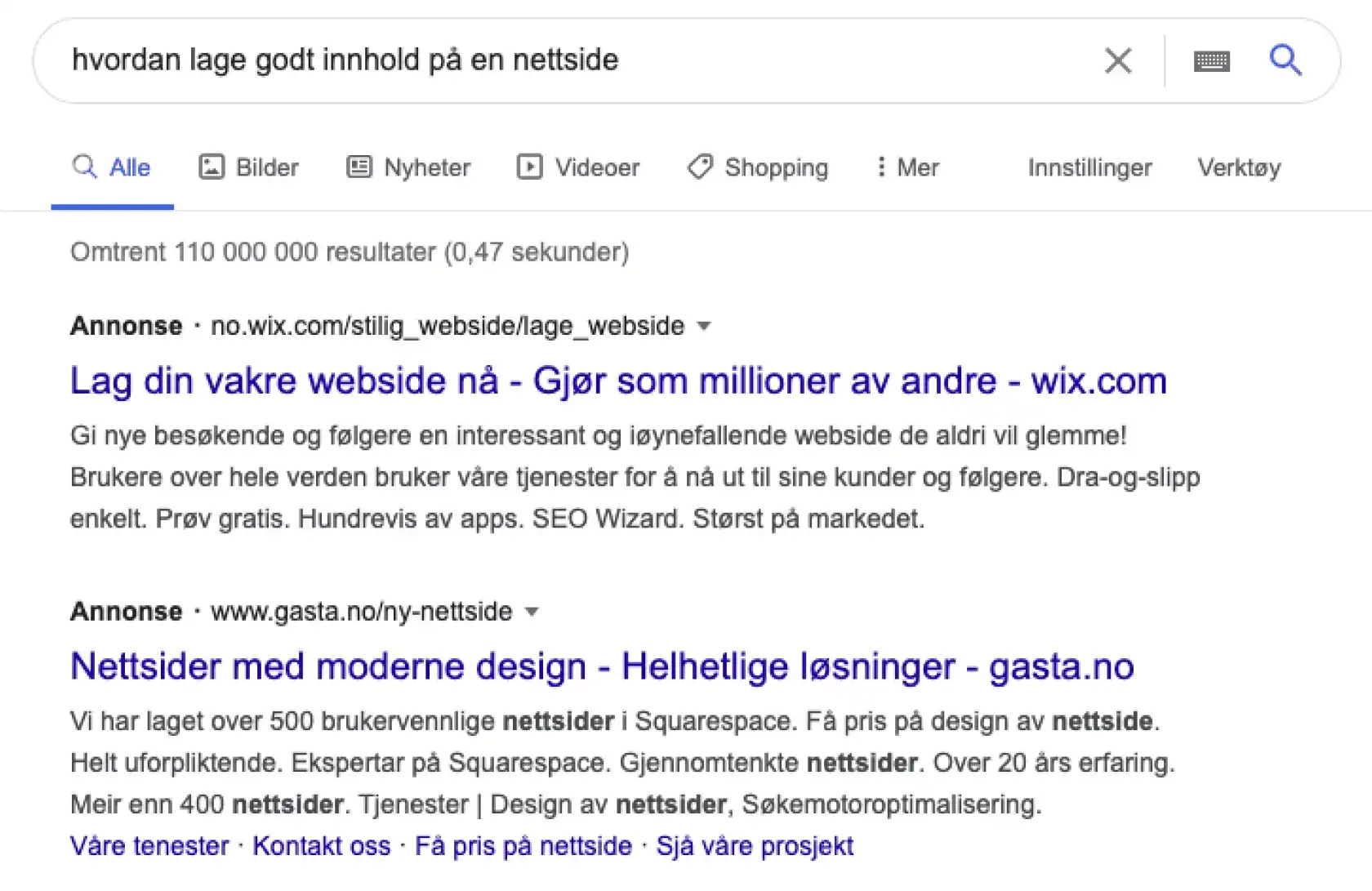The width and height of the screenshot is (1372, 891).
Task: Open the Få pris på nettside link
Action: tap(523, 846)
